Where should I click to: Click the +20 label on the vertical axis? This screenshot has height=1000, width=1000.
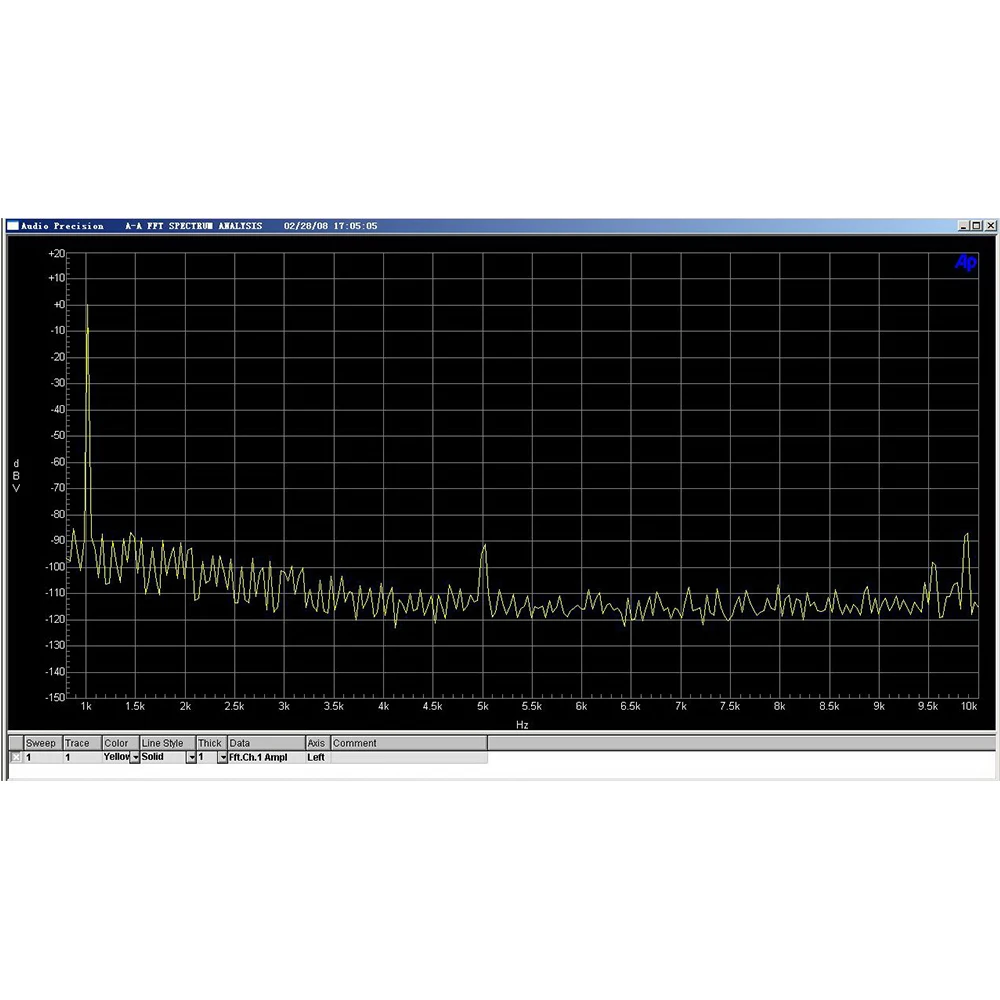[x=57, y=253]
